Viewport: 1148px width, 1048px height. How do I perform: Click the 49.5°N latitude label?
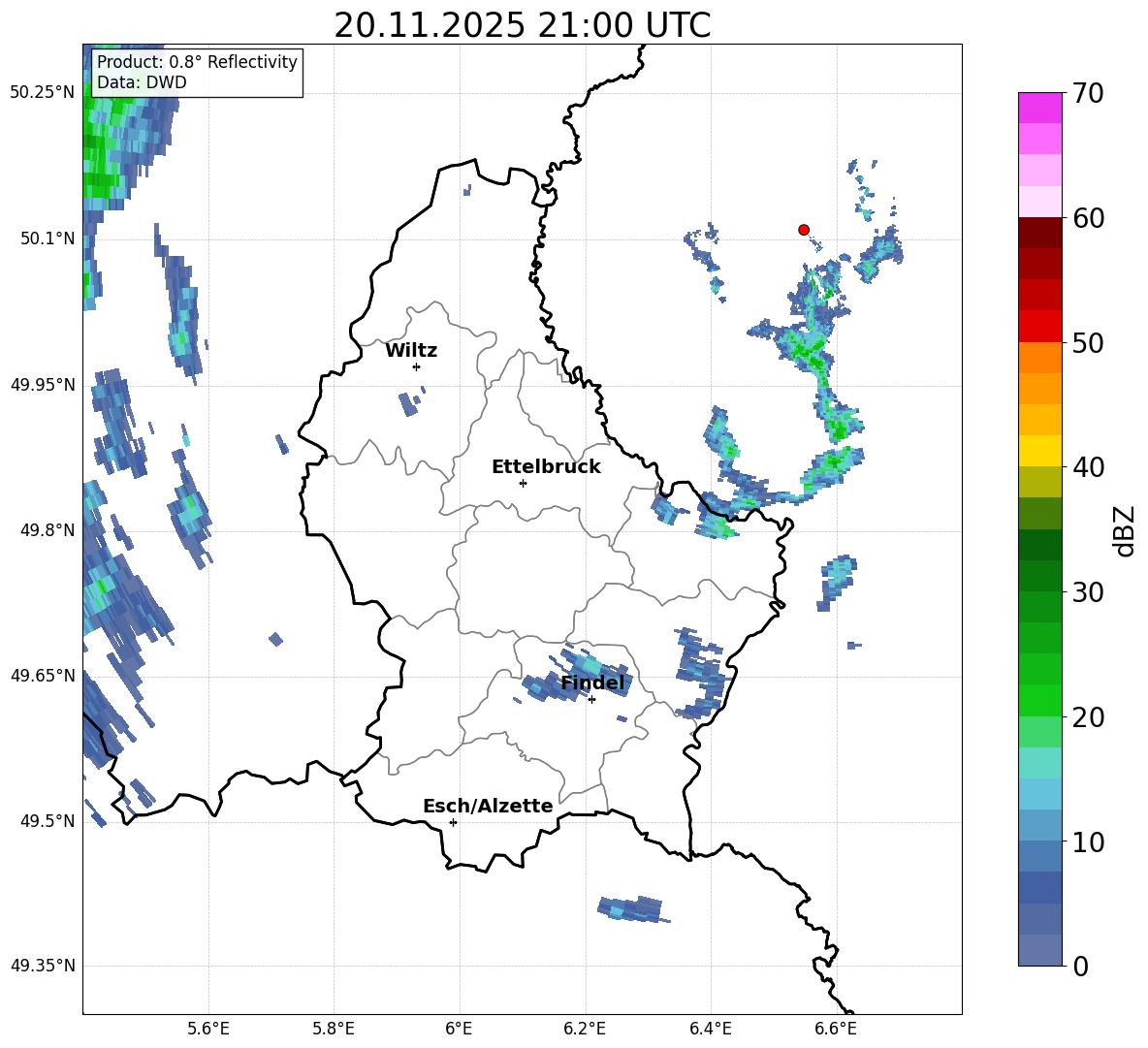coord(48,820)
